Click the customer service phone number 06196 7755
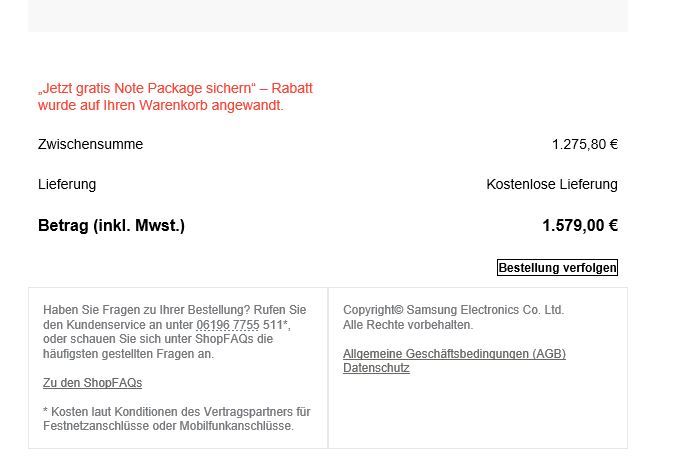The image size is (679, 467). coord(228,325)
